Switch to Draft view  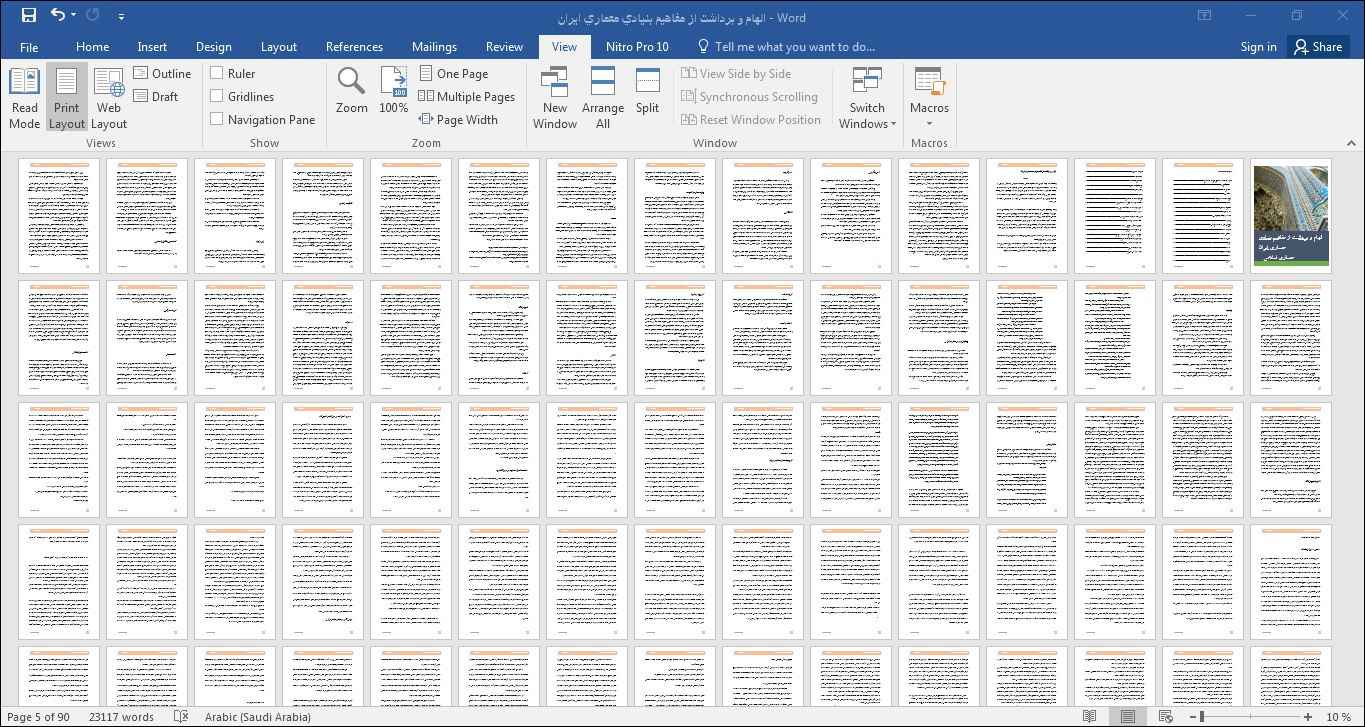click(155, 97)
